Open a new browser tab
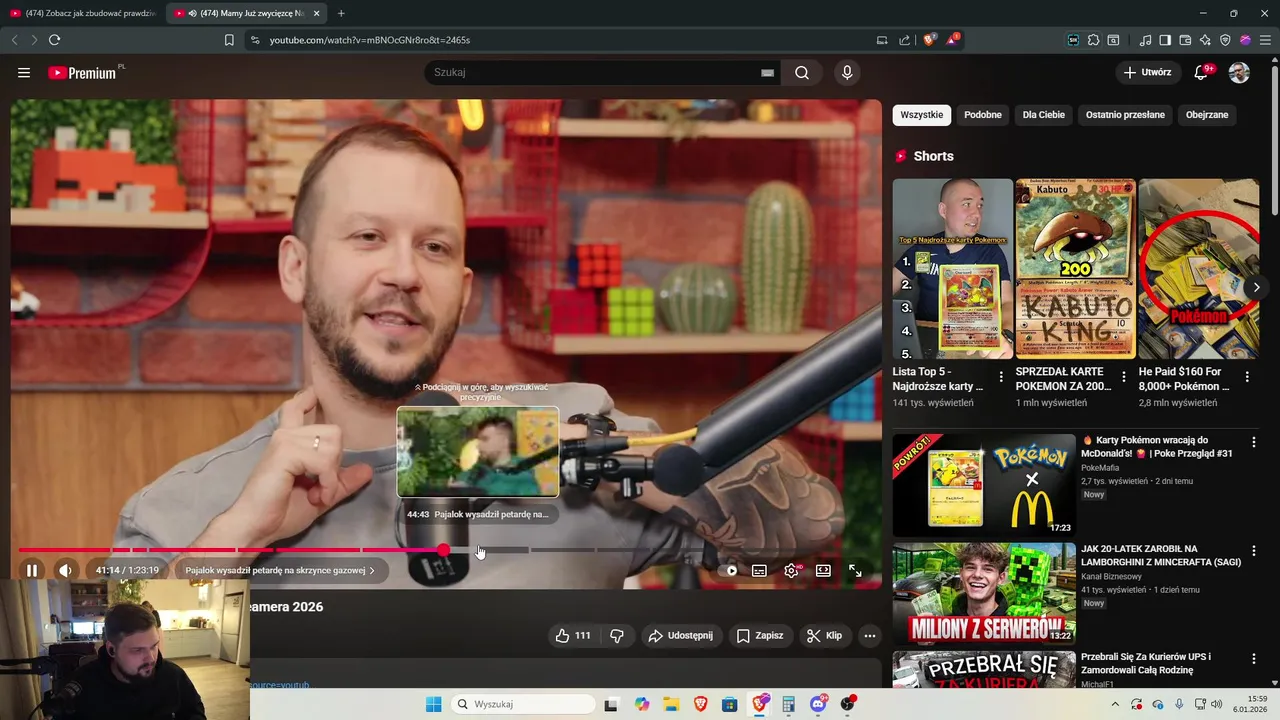The image size is (1280, 720). coord(341,13)
